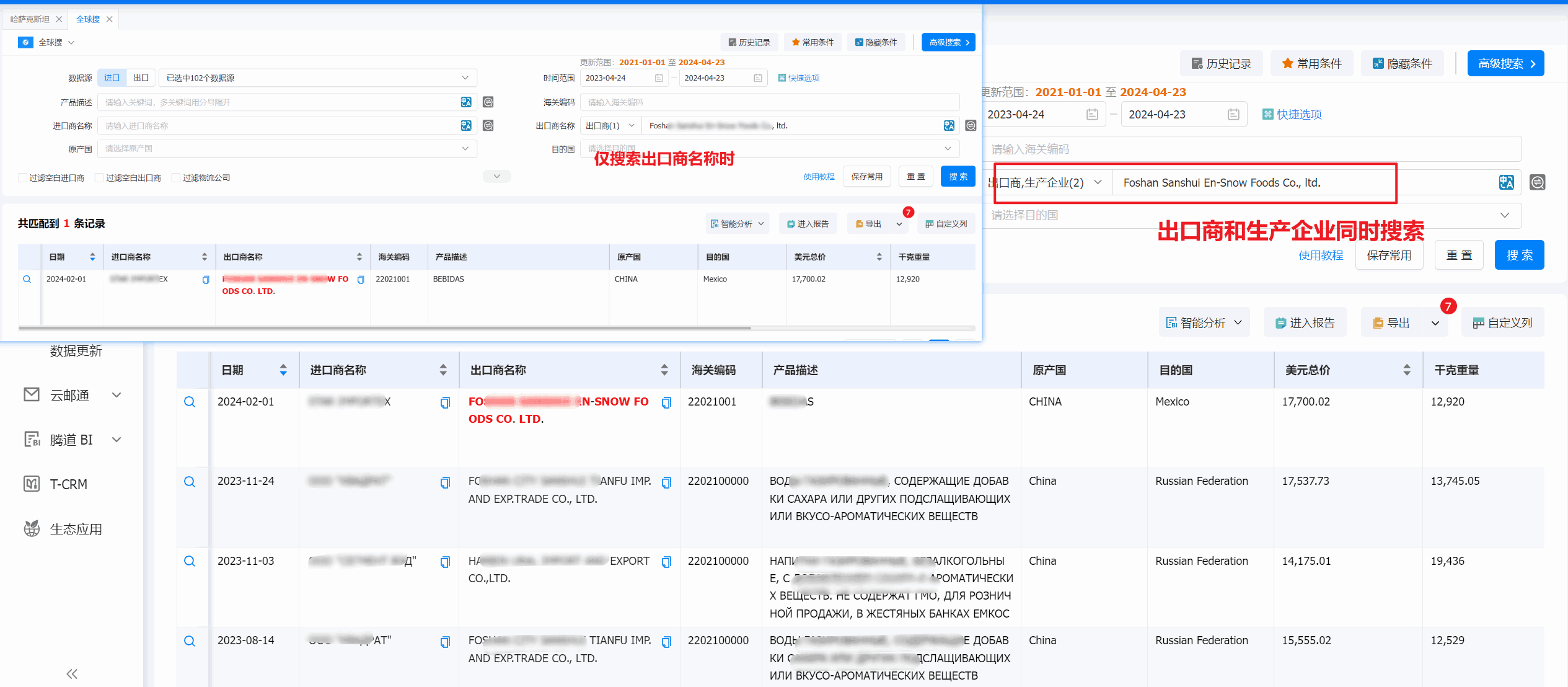This screenshot has height=687, width=1568.
Task: Select the 全球搜 tab
Action: [87, 19]
